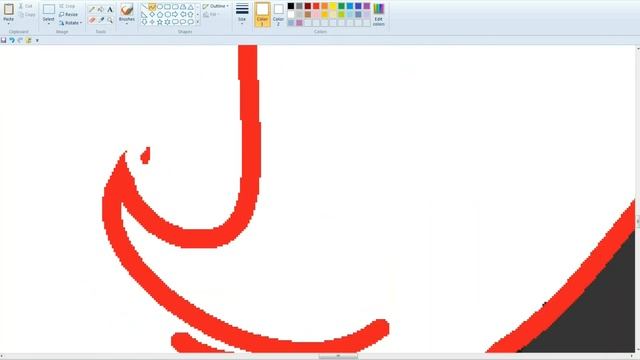
Task: Save the drawing from quick access toolbar
Action: (4, 40)
